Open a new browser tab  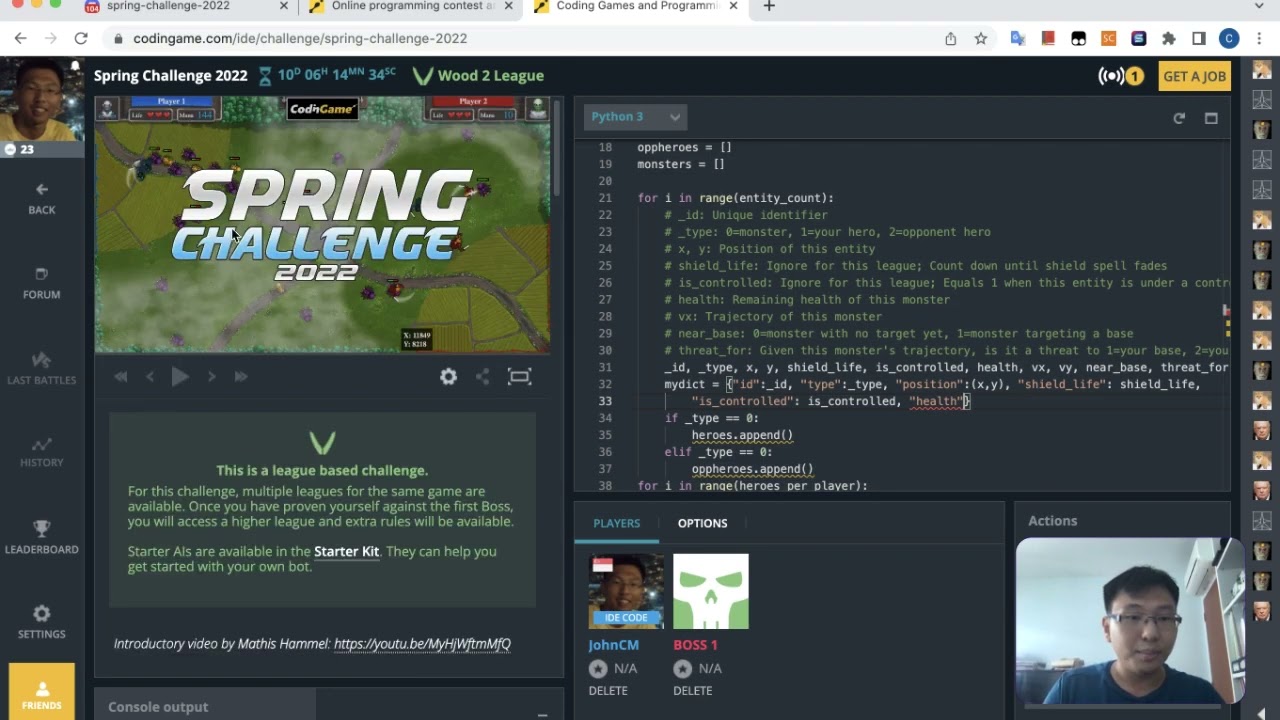click(x=769, y=6)
